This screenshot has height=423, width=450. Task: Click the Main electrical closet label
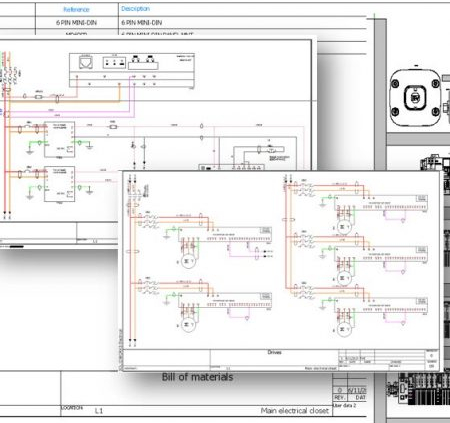(x=295, y=411)
